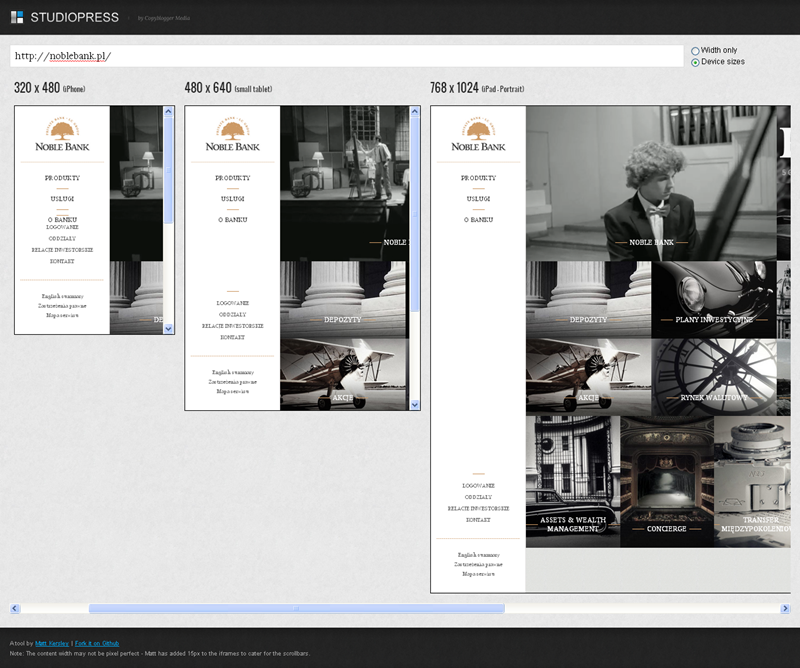The width and height of the screenshot is (800, 668).
Task: Open O BANKU menu in iPad preview
Action: 478,219
